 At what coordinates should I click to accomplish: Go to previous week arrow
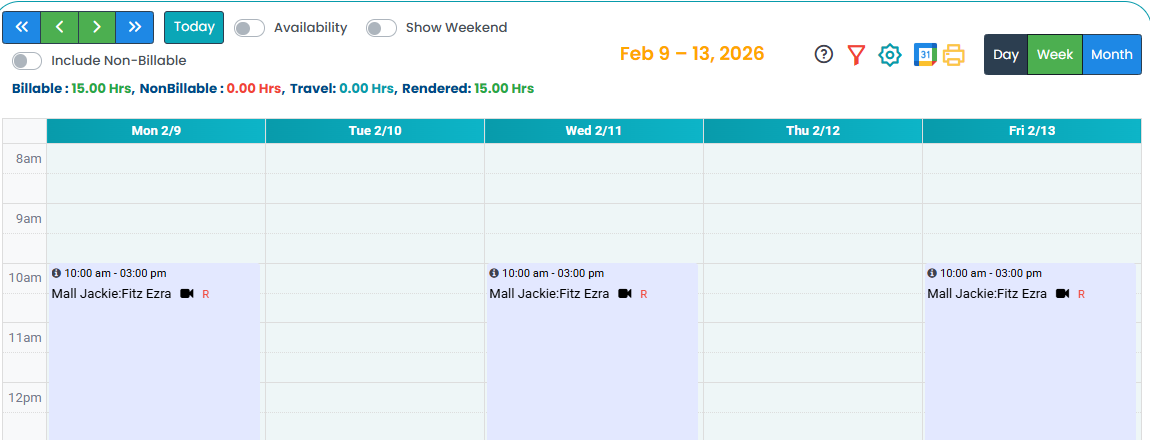pos(59,27)
